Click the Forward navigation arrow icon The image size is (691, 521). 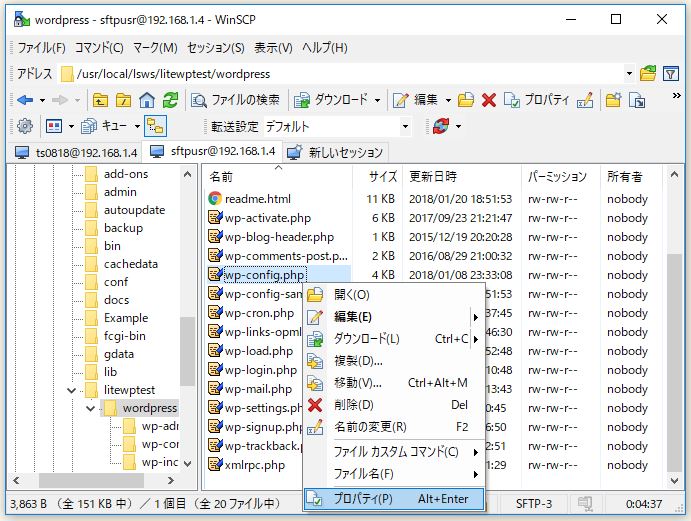coord(59,100)
